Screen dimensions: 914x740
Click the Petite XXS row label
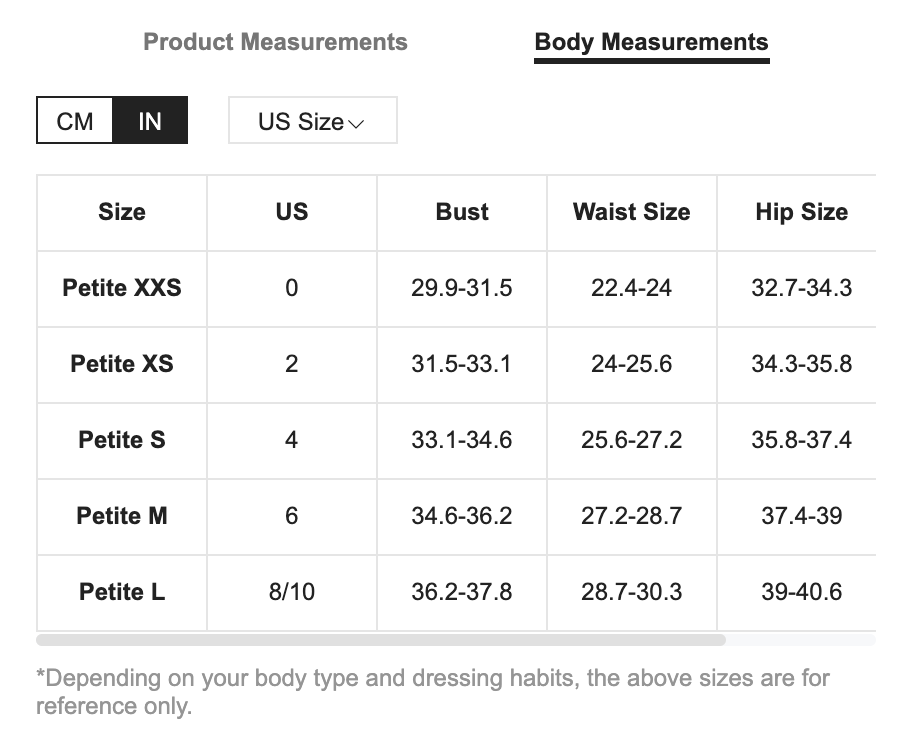(122, 288)
